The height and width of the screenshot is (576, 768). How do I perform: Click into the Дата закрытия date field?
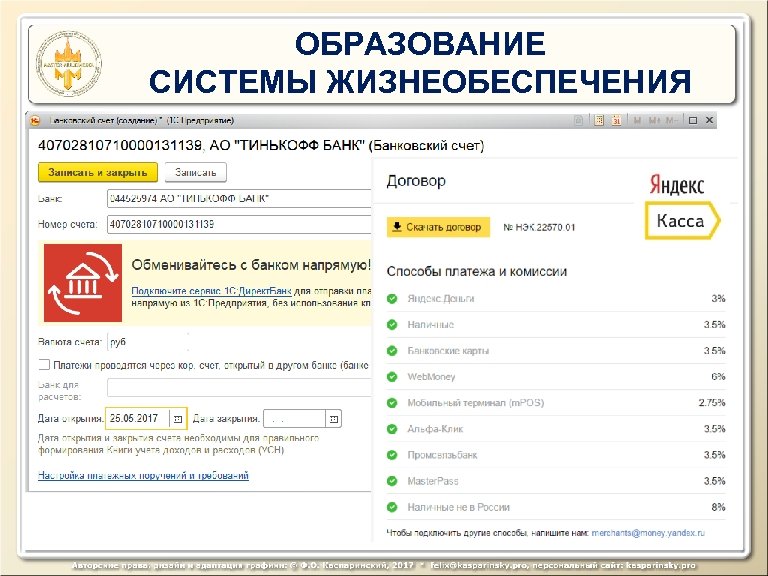pyautogui.click(x=294, y=419)
